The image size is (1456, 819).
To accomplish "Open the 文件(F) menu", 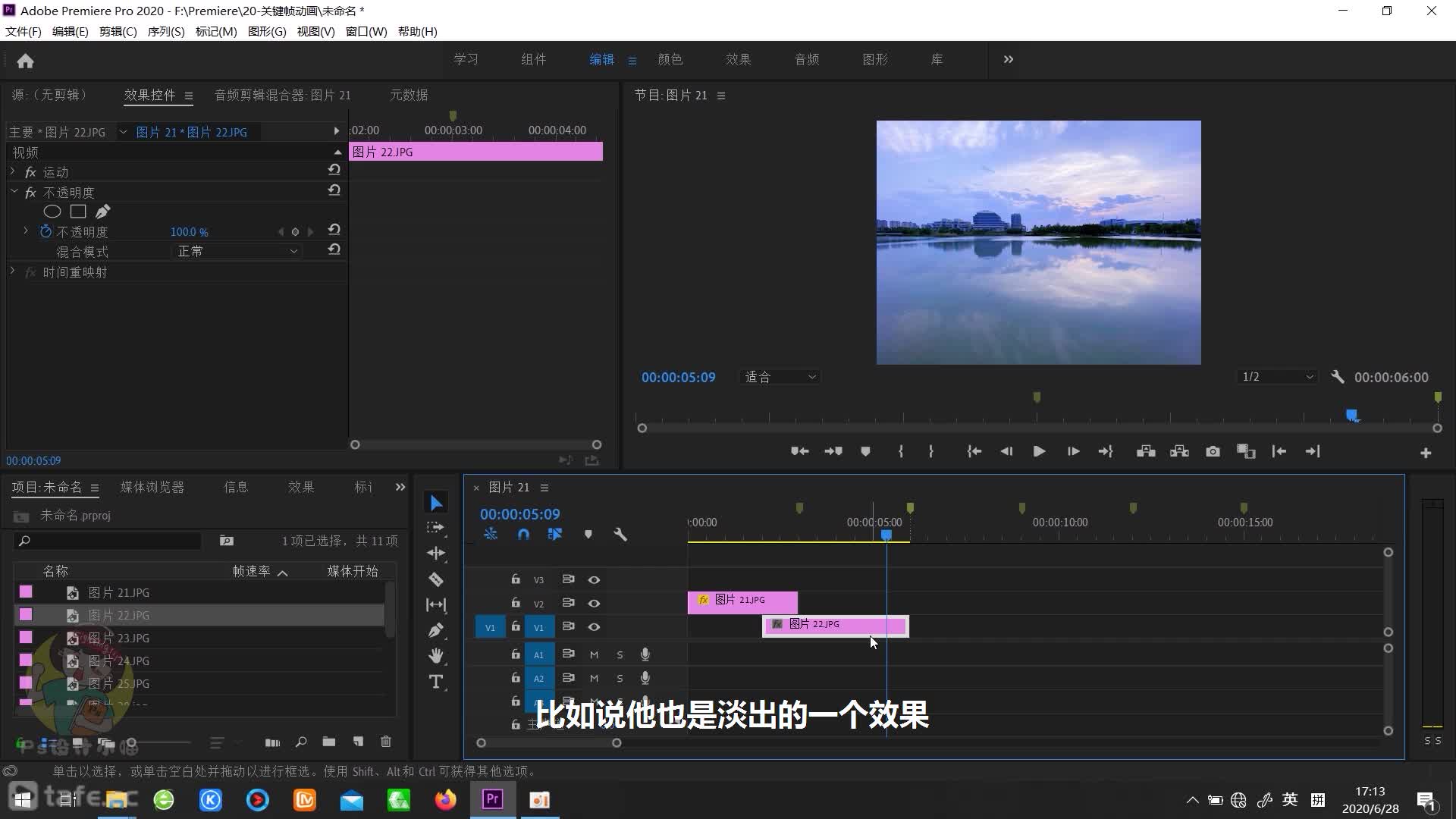I will click(24, 31).
